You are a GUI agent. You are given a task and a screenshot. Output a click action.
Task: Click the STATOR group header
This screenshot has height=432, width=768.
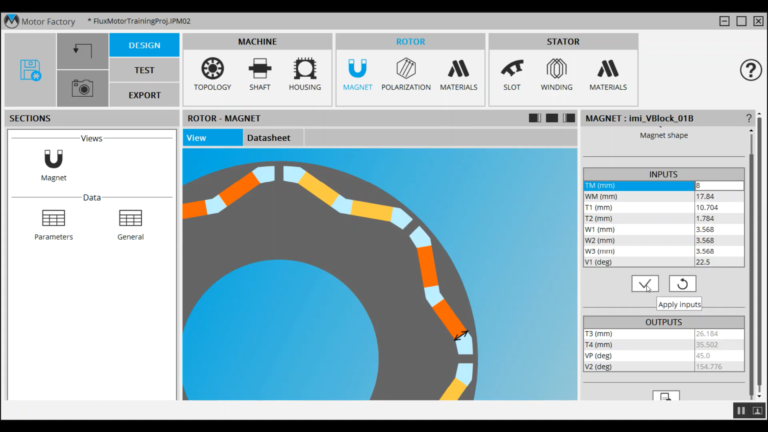click(563, 42)
